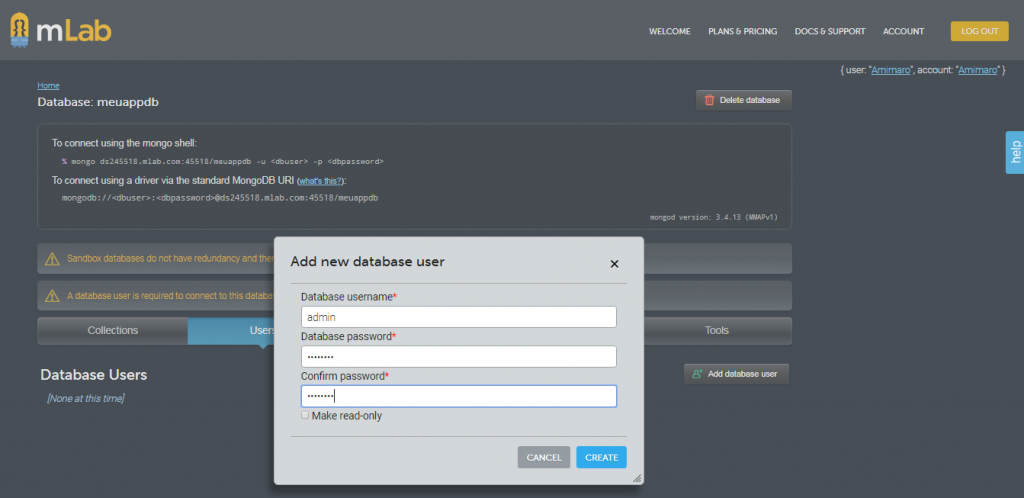Open DOCS & SUPPORT page
The image size is (1024, 498).
[x=830, y=32]
